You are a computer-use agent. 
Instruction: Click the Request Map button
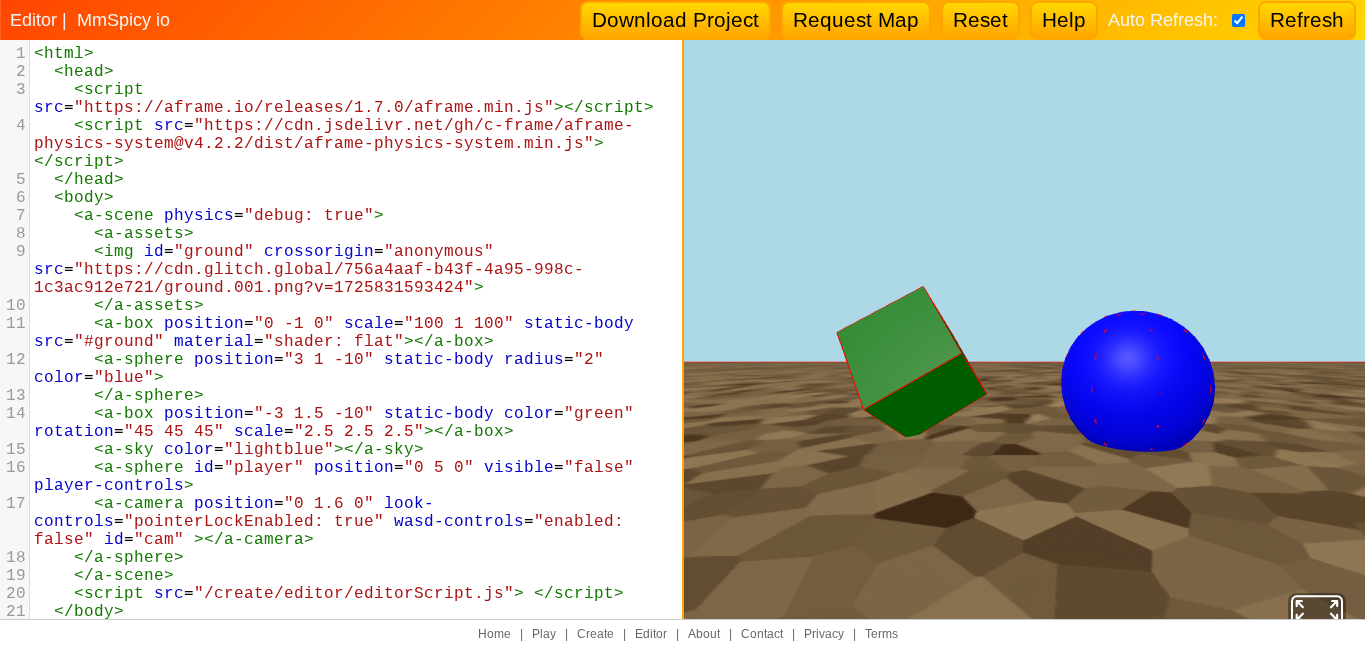(855, 20)
